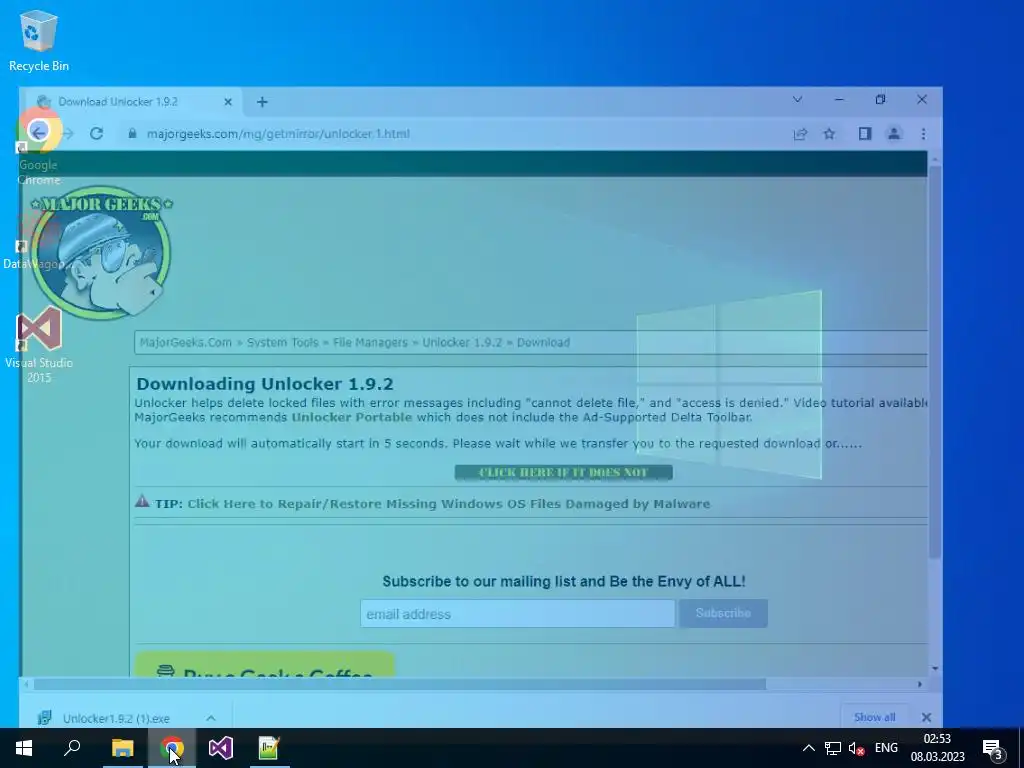Open a new tab with plus button
This screenshot has height=768, width=1024.
(x=262, y=102)
